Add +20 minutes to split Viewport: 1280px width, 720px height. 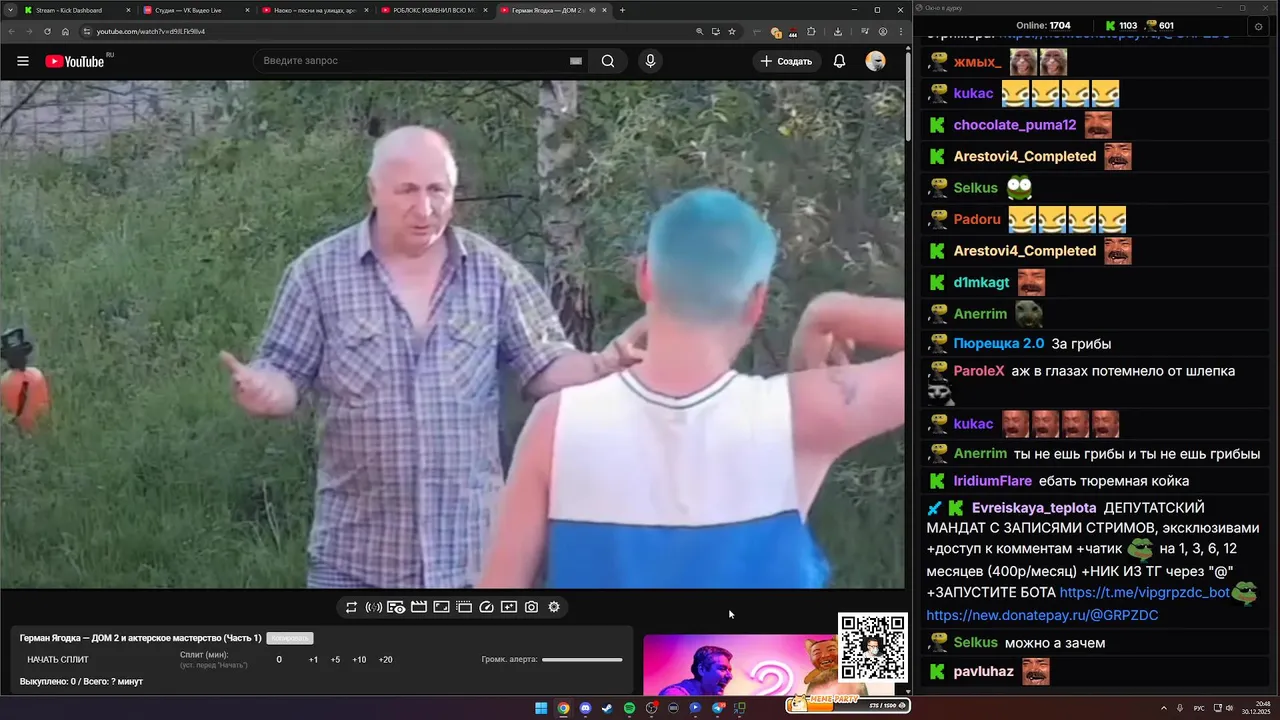click(x=385, y=660)
